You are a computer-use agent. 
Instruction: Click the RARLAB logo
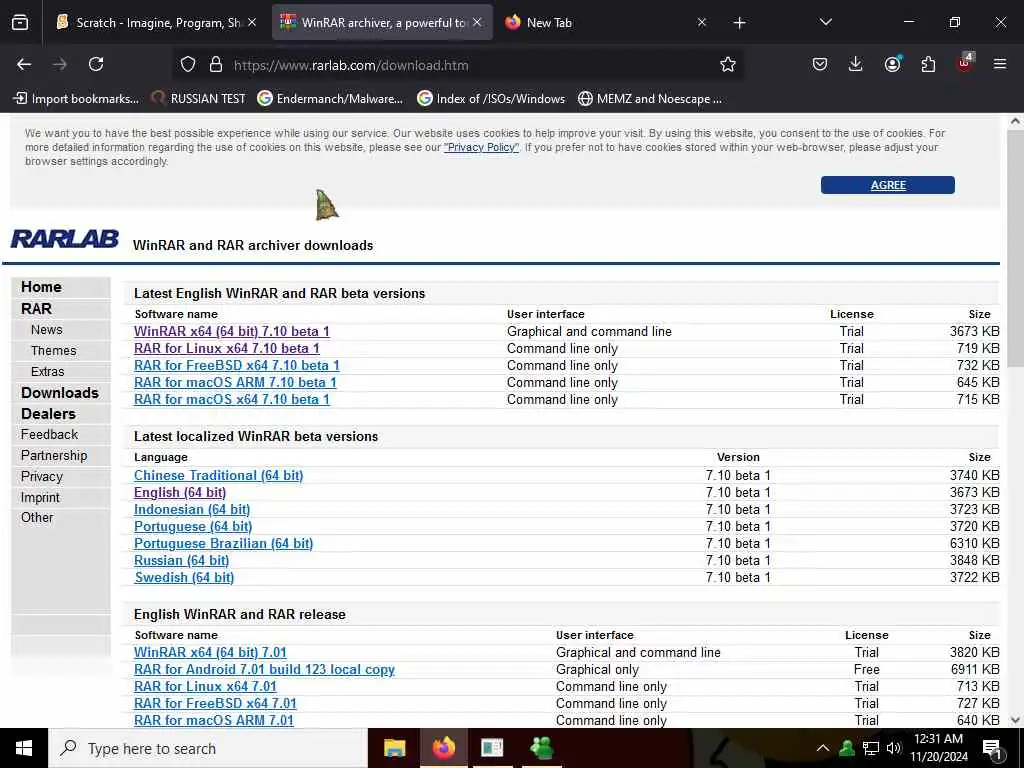[x=65, y=238]
